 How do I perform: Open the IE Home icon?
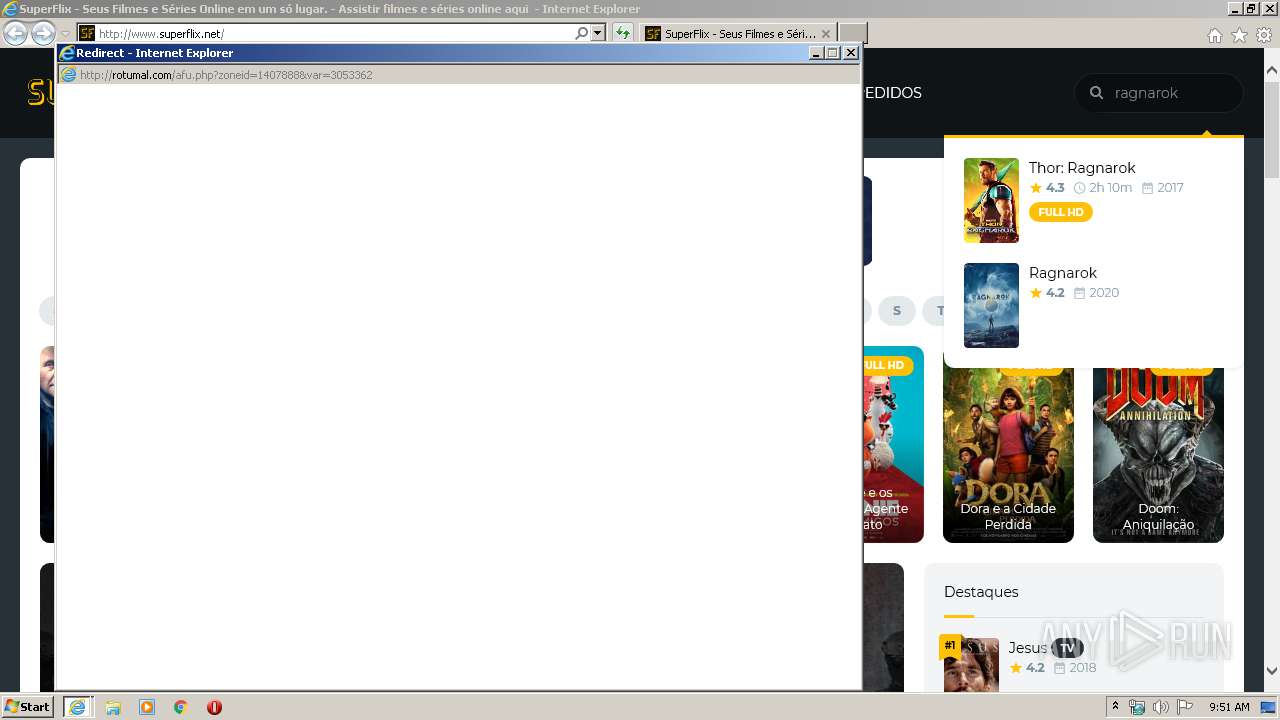(x=1215, y=35)
